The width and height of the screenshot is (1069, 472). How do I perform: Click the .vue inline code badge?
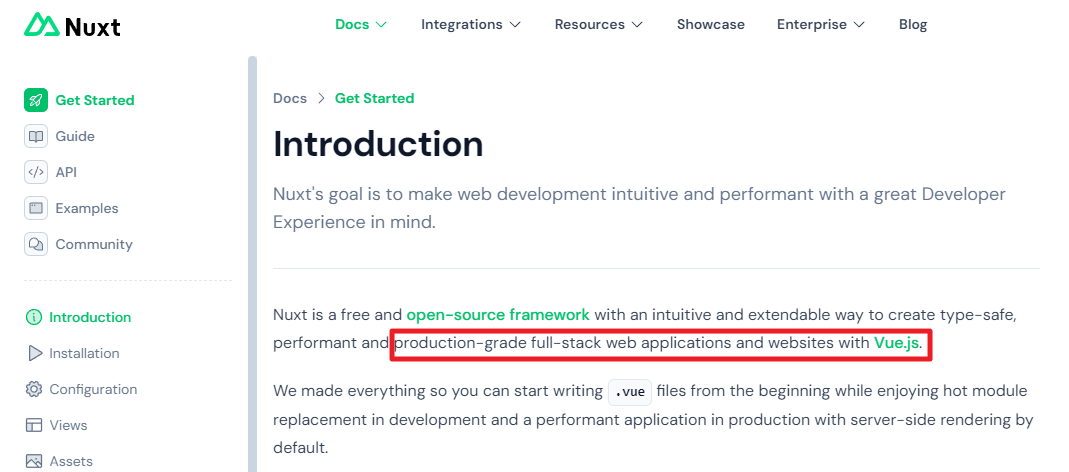coord(630,392)
